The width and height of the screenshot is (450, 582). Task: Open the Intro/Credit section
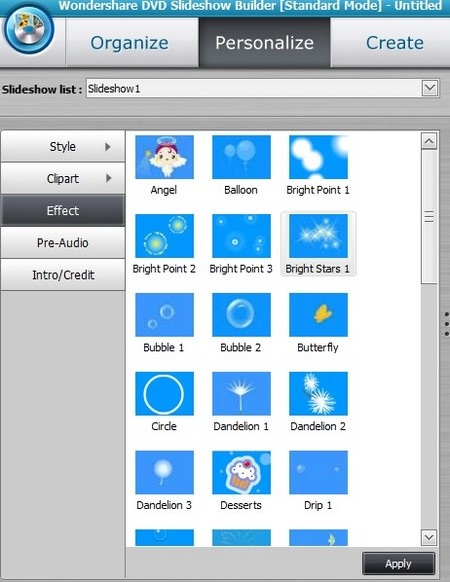[x=63, y=275]
